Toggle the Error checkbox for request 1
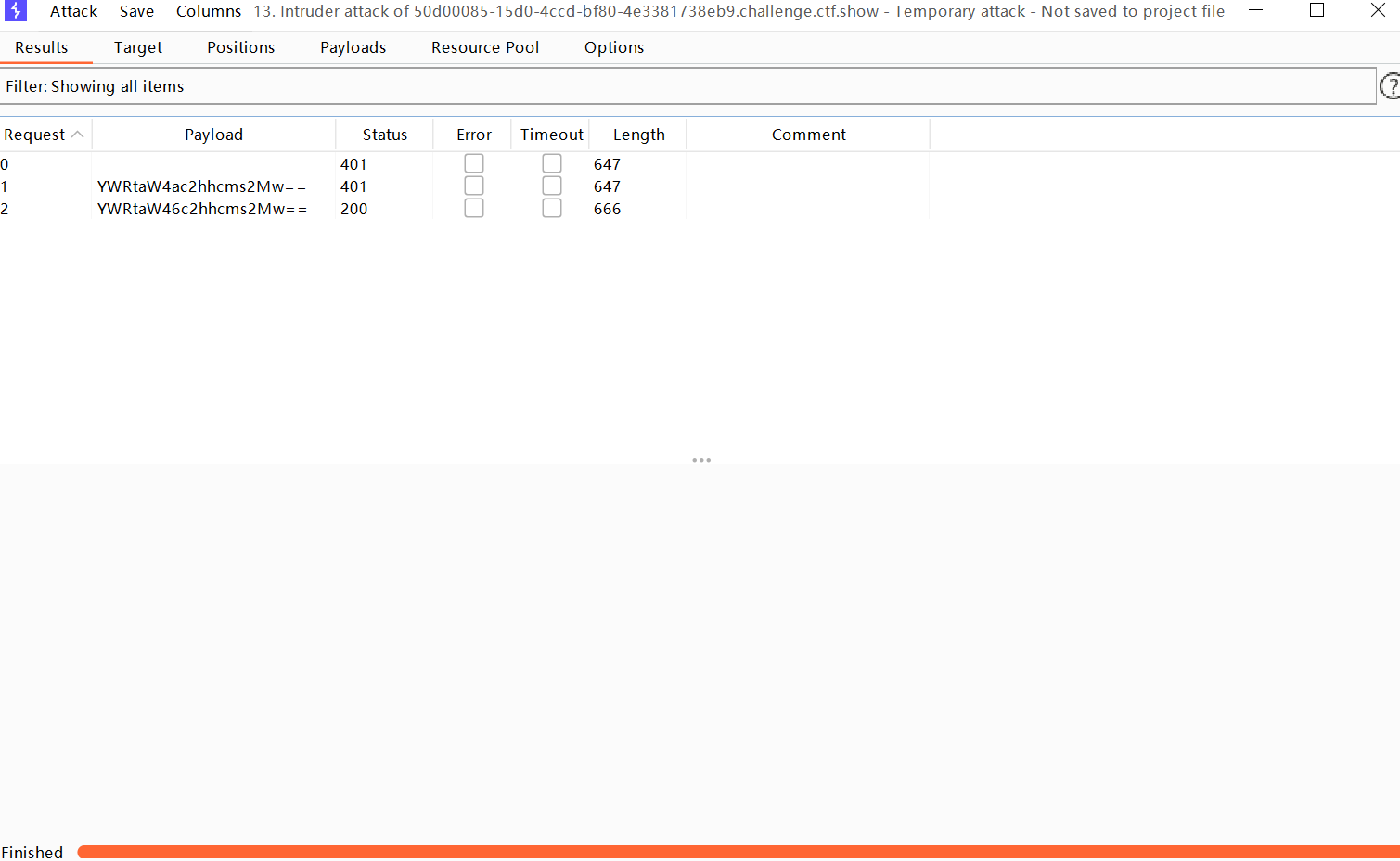Screen dimensions: 1400x861 click(474, 186)
